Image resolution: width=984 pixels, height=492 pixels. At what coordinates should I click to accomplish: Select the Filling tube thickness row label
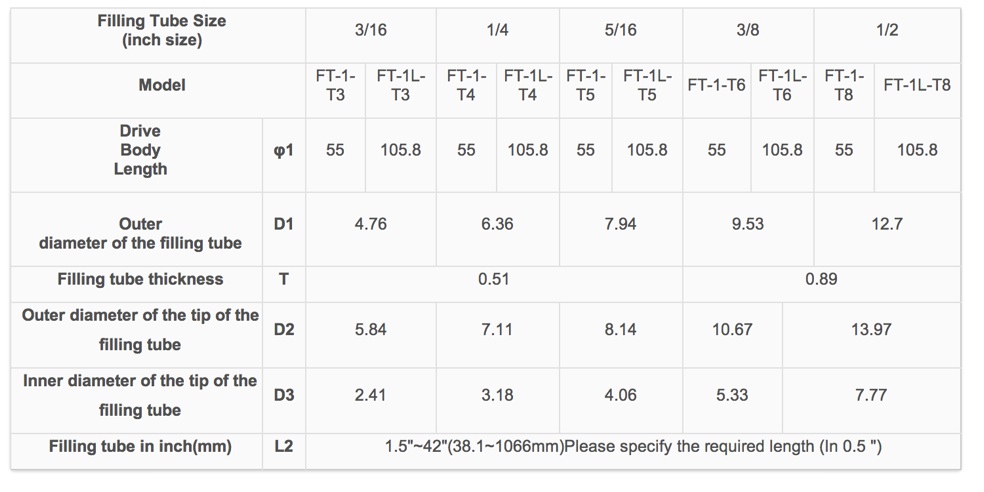click(140, 279)
